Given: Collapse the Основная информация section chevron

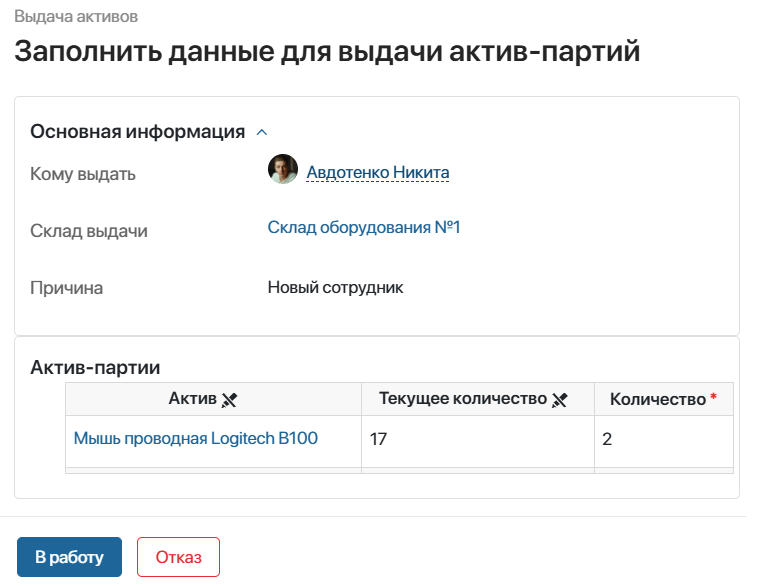Looking at the screenshot, I should [x=262, y=132].
